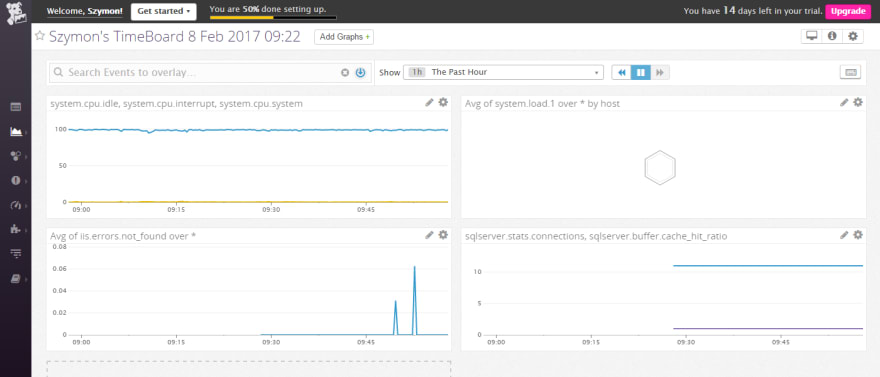880x377 pixels.
Task: Click "Avg of system.load.1 over * by host" title
Action: pos(543,104)
